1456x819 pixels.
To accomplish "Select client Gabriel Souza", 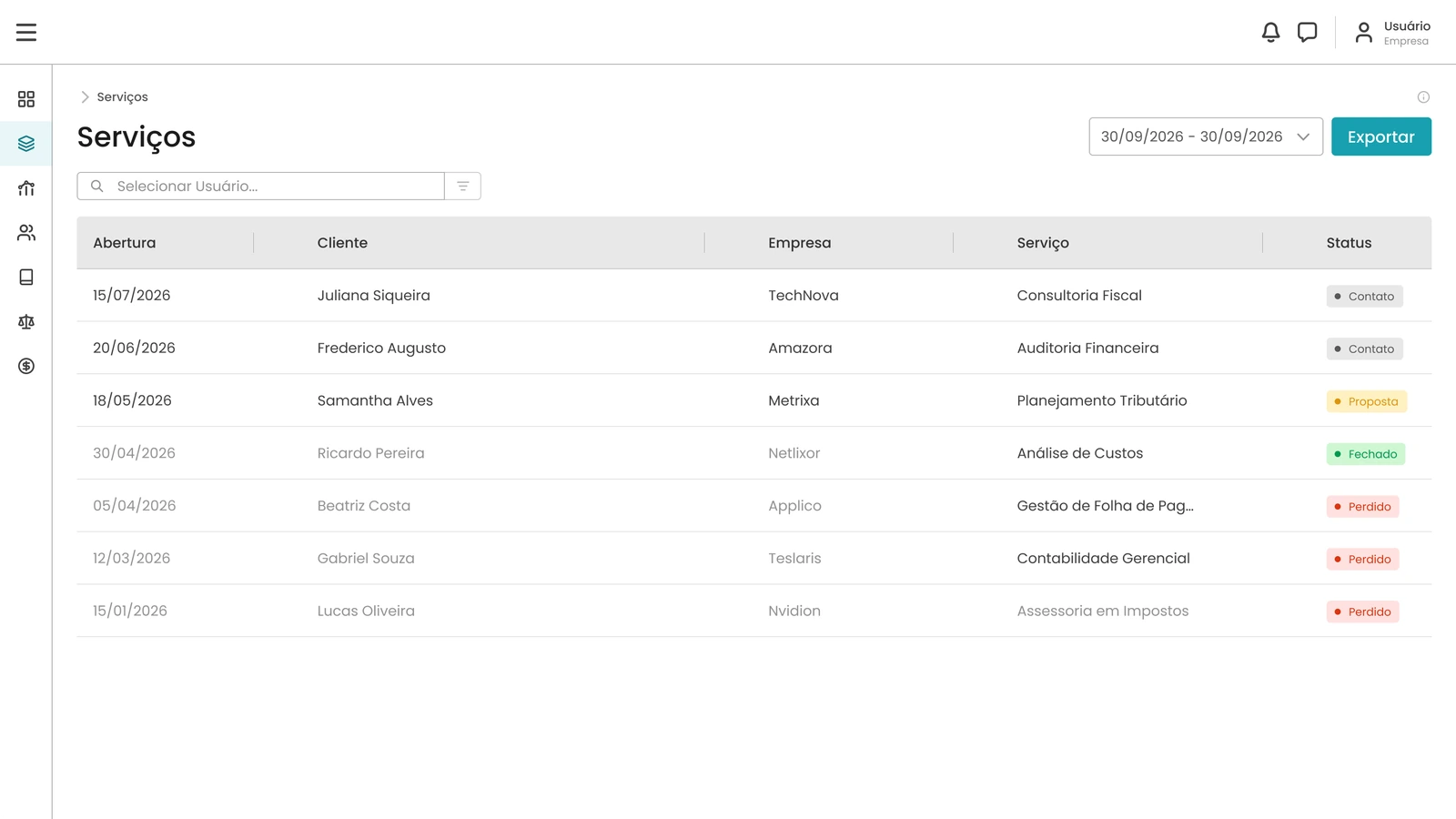I will coord(366,558).
